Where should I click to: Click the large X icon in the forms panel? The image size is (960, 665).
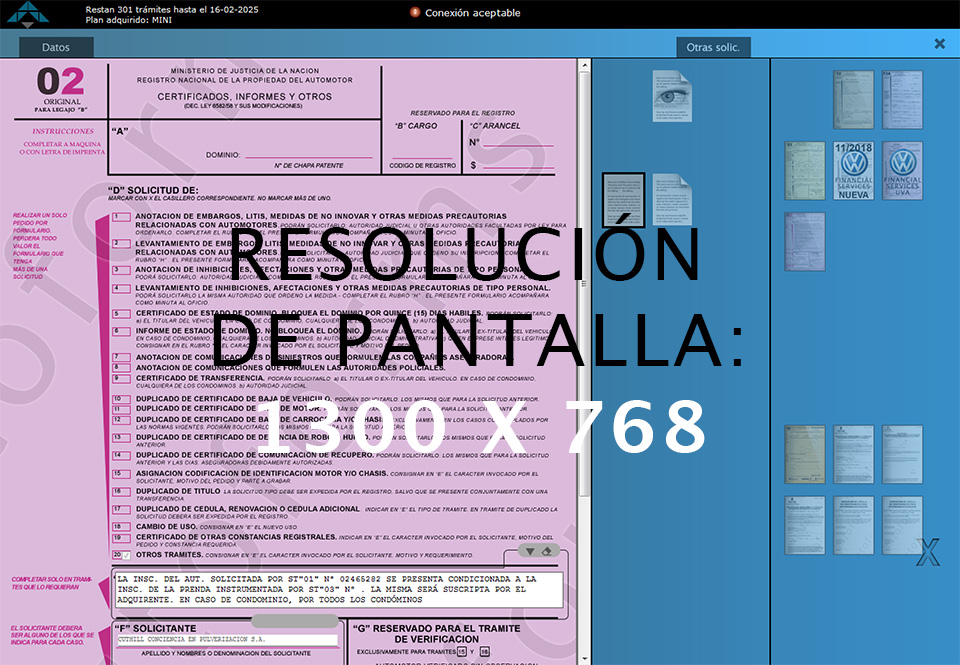928,551
